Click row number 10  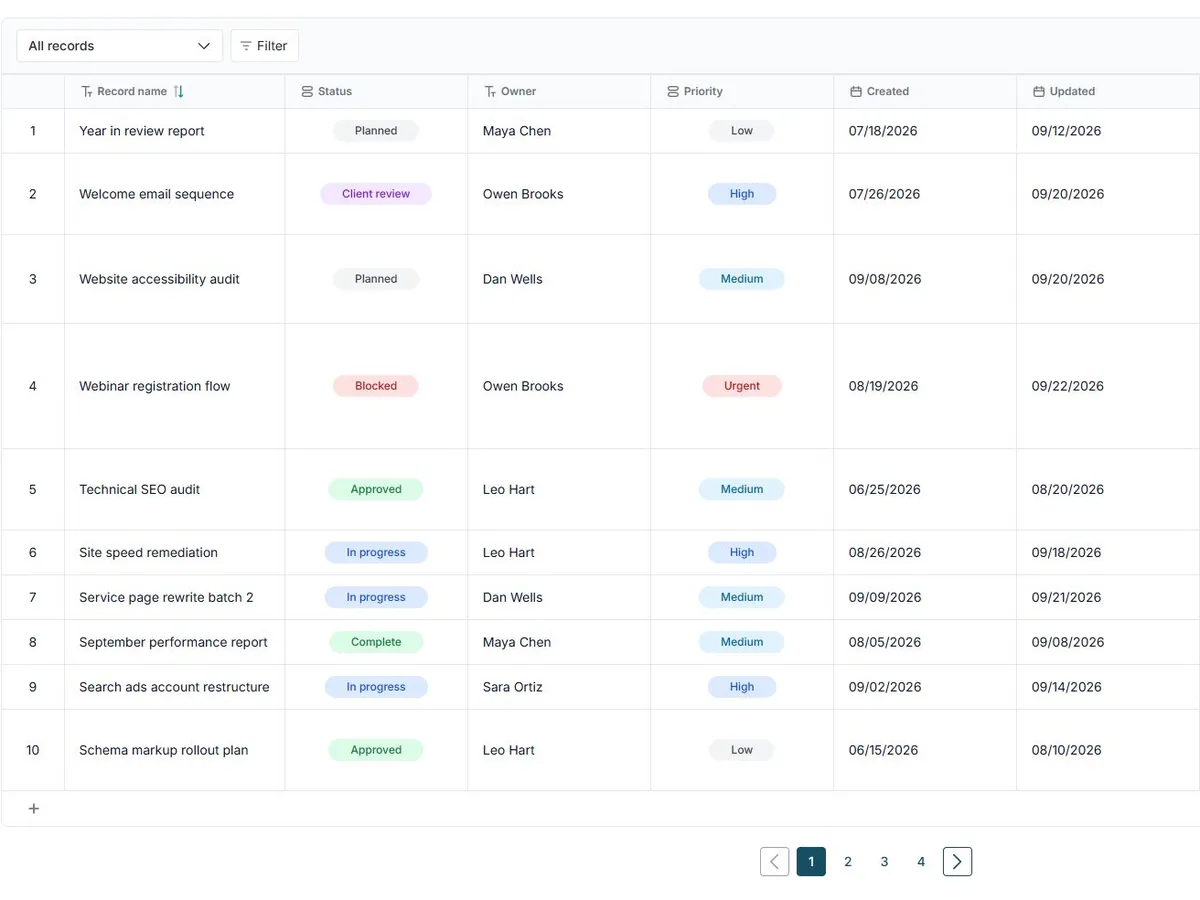point(33,750)
